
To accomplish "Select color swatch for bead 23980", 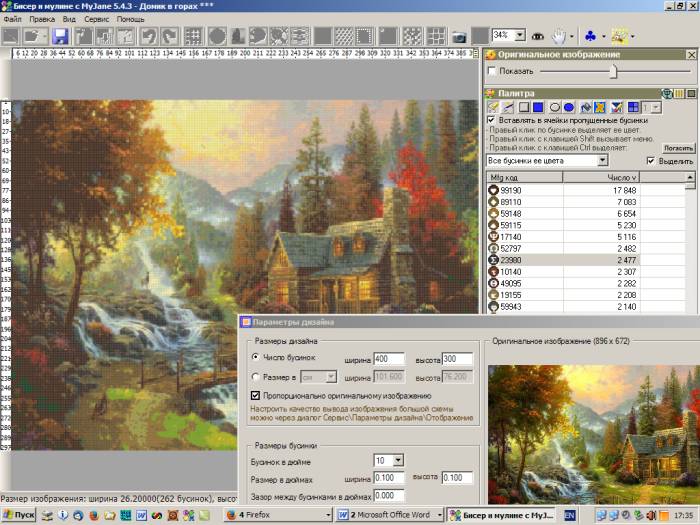I will (493, 260).
